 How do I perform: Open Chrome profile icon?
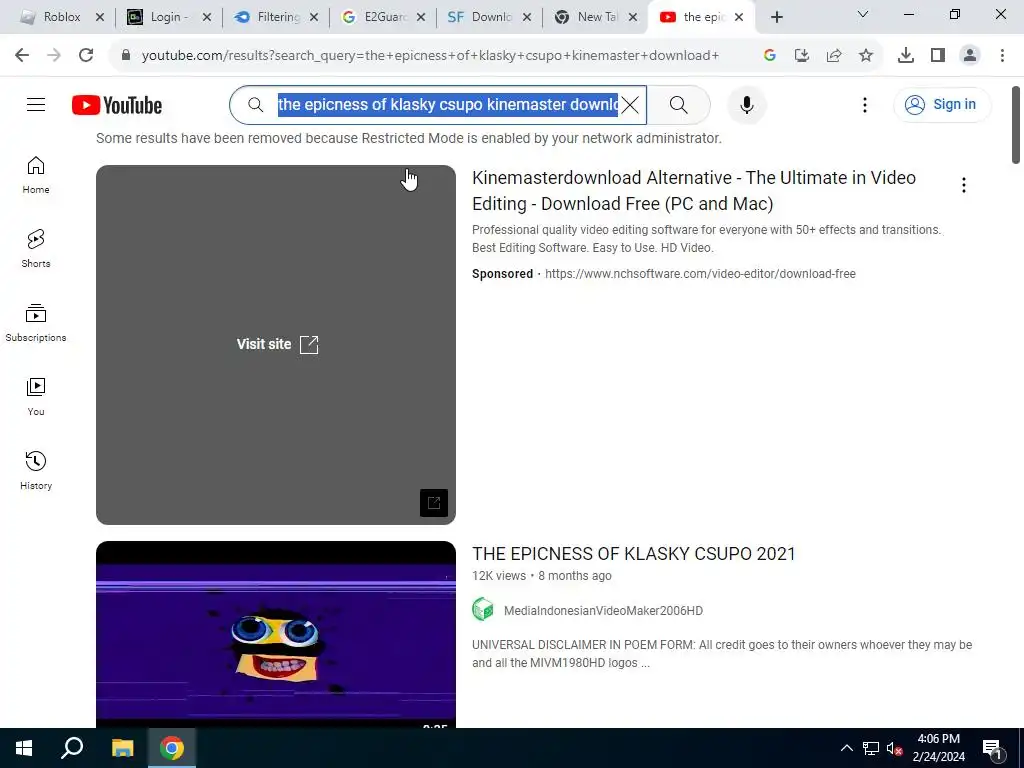pyautogui.click(x=970, y=56)
